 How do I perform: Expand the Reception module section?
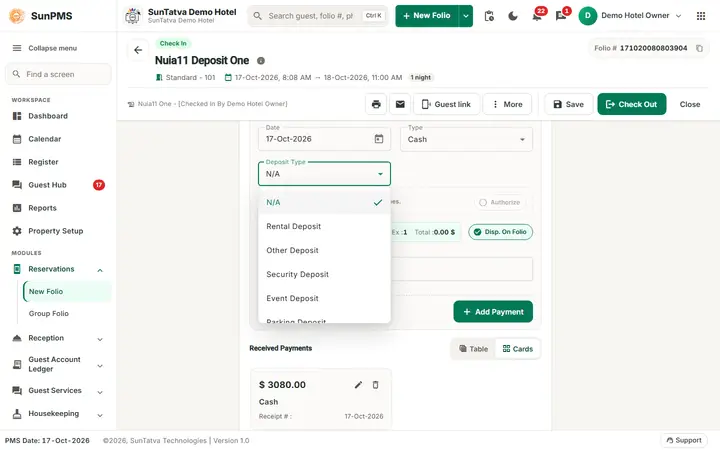(x=100, y=339)
